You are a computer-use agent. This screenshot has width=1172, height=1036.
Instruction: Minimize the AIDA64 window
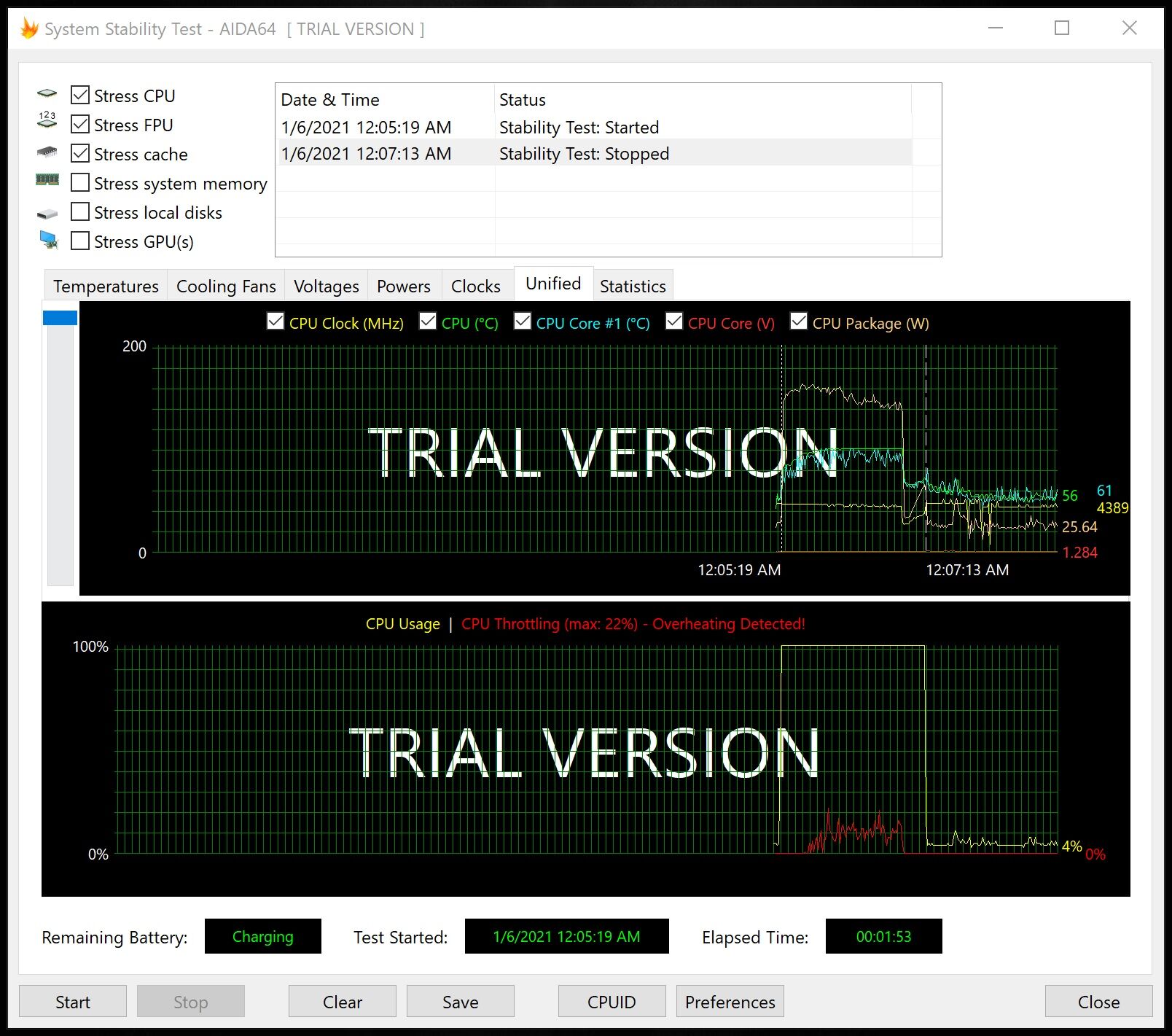click(x=996, y=28)
